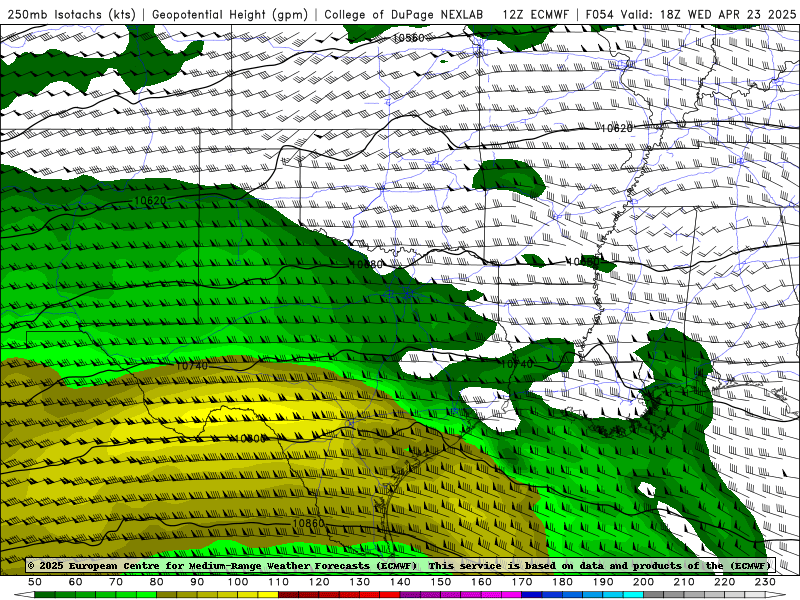Click the 180 knot scale label
Screen dimensions: 800x600
point(562,582)
